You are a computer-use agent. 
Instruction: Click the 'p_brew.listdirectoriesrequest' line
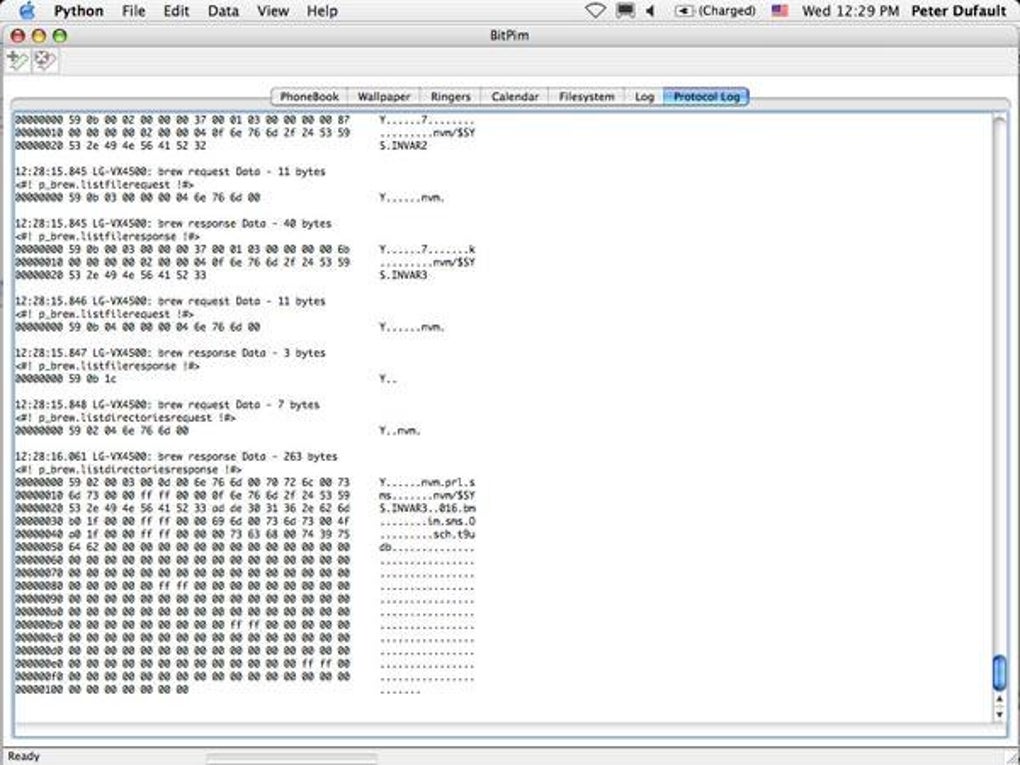pyautogui.click(x=126, y=418)
